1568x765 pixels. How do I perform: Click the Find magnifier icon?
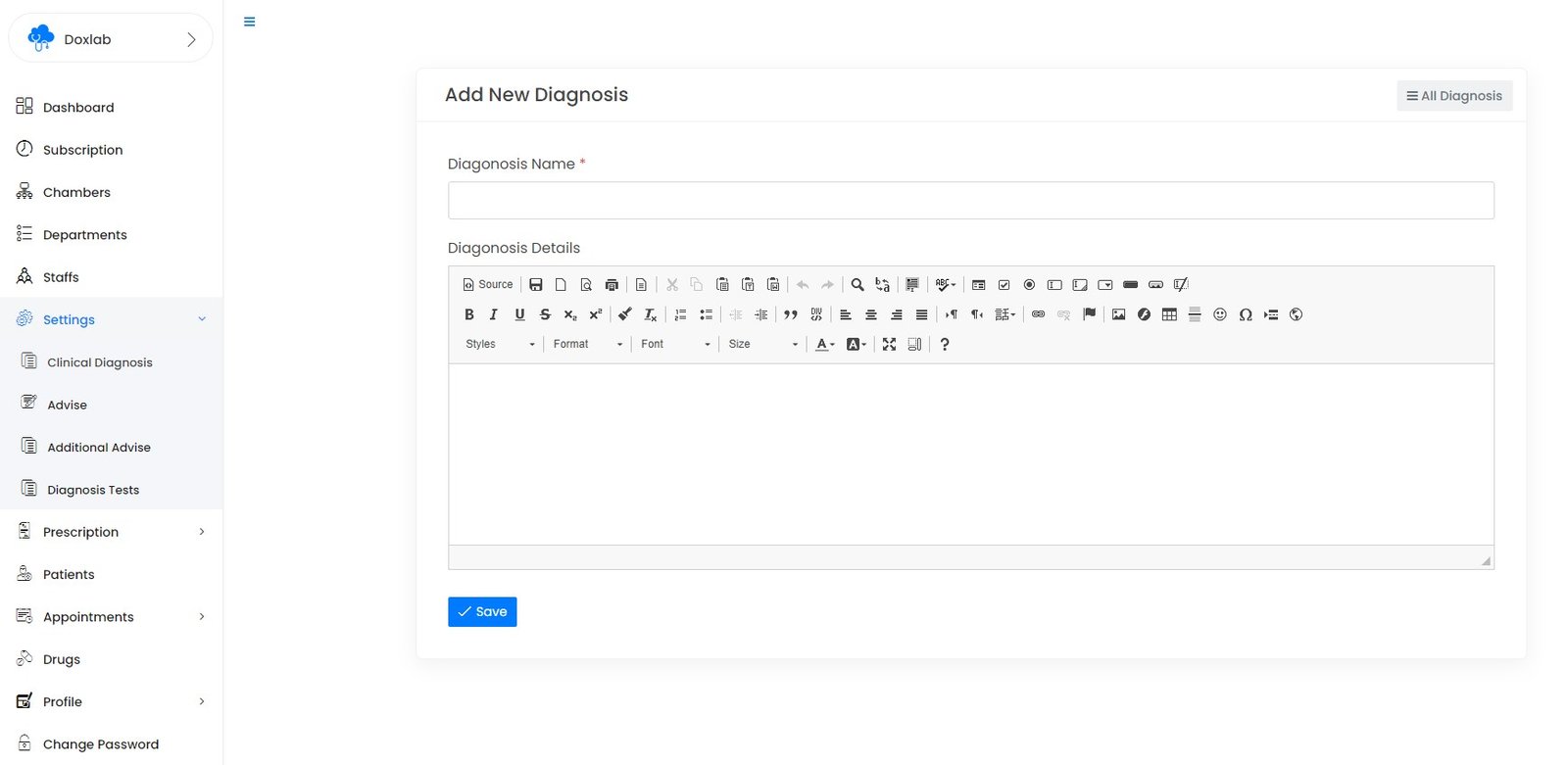[x=857, y=285]
